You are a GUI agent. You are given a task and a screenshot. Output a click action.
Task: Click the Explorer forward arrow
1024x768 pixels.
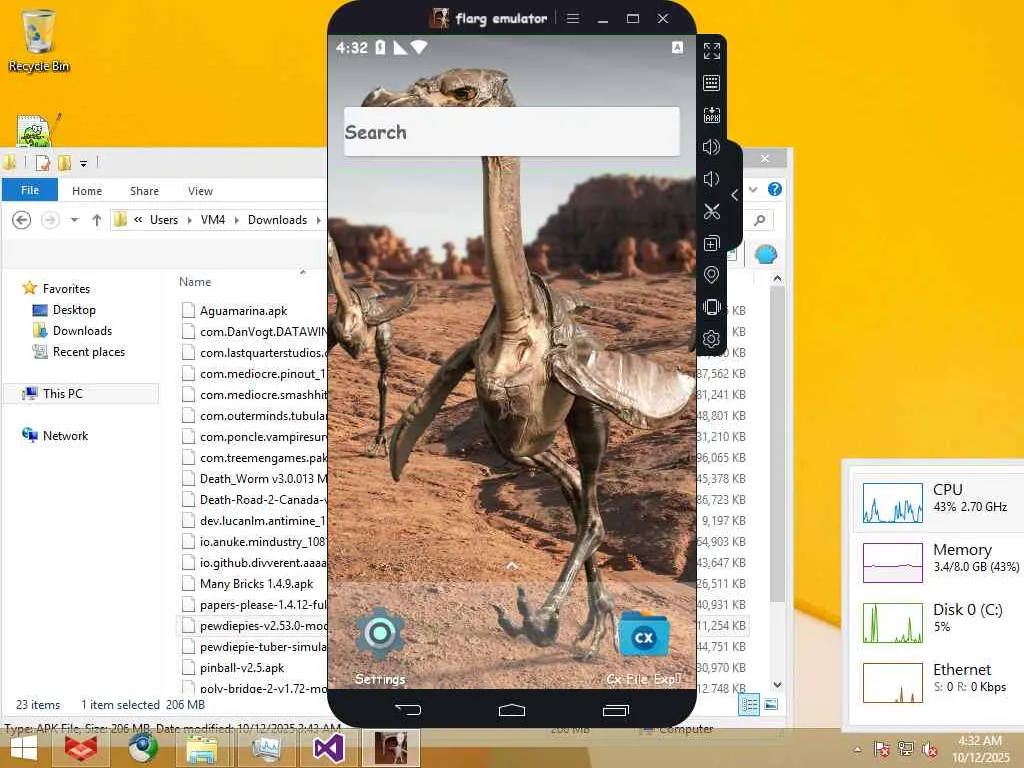click(x=50, y=220)
